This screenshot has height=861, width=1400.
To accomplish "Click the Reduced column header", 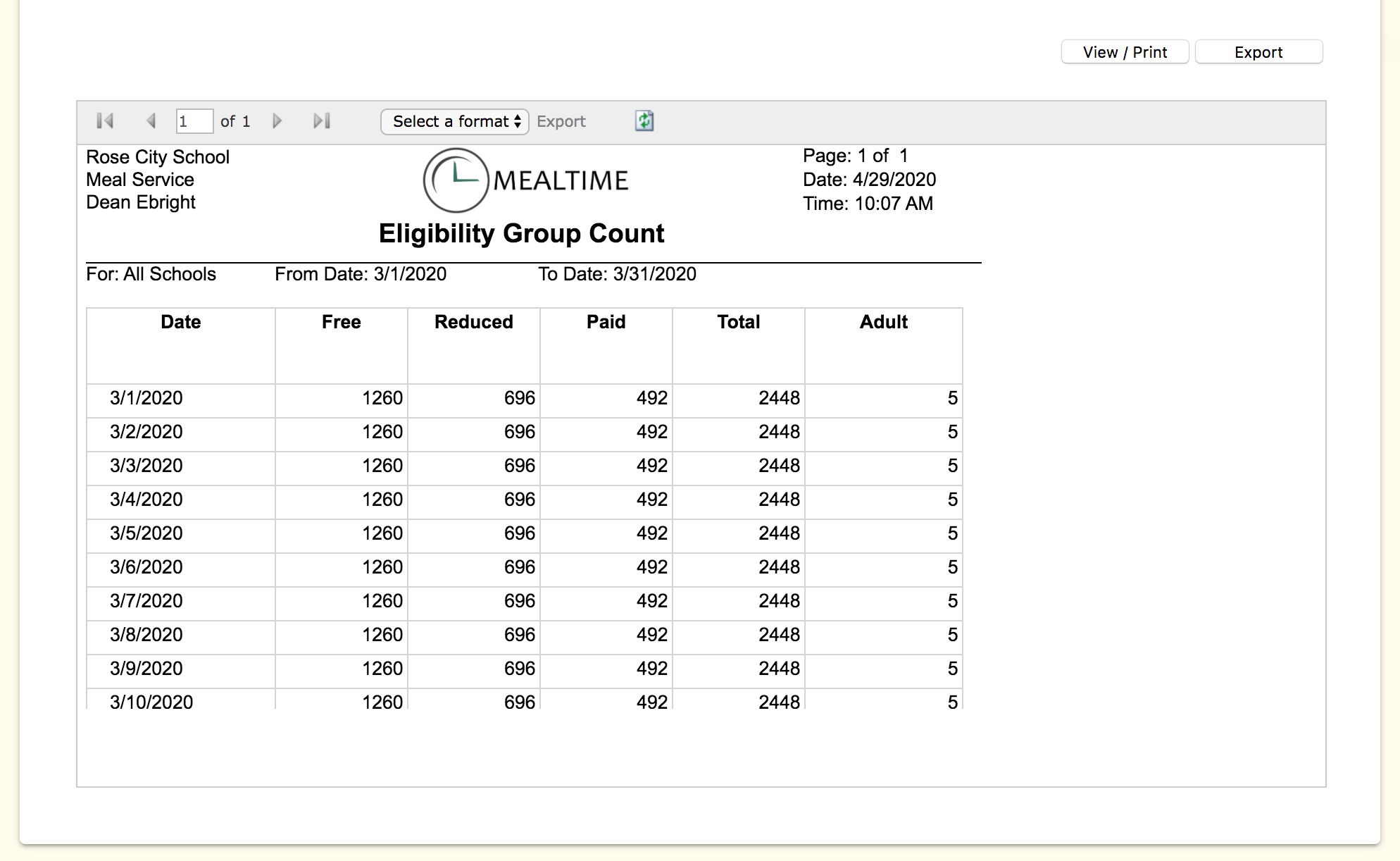I will pos(473,322).
